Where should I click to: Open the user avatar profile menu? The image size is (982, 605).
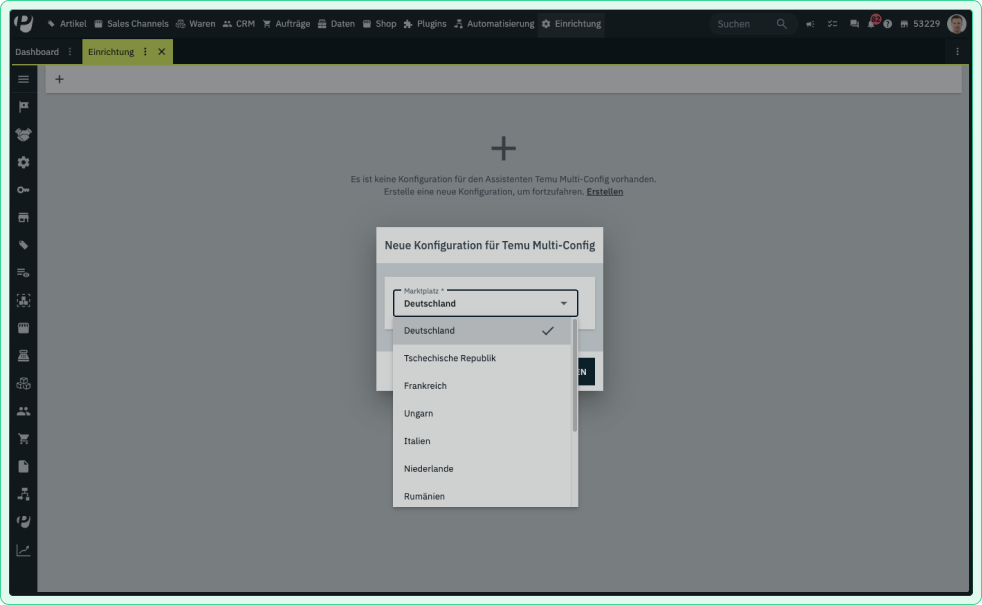click(x=956, y=24)
